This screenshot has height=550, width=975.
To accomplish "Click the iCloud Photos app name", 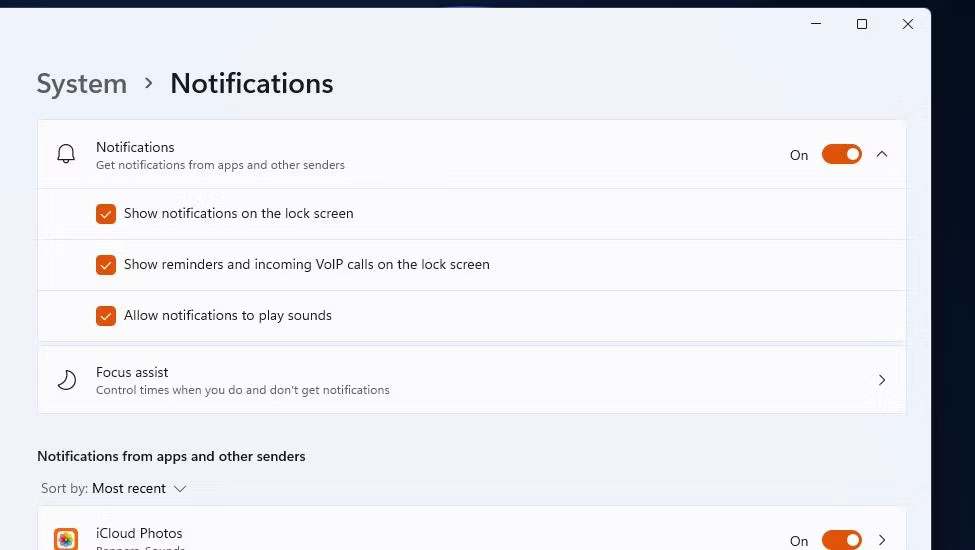I will [139, 533].
